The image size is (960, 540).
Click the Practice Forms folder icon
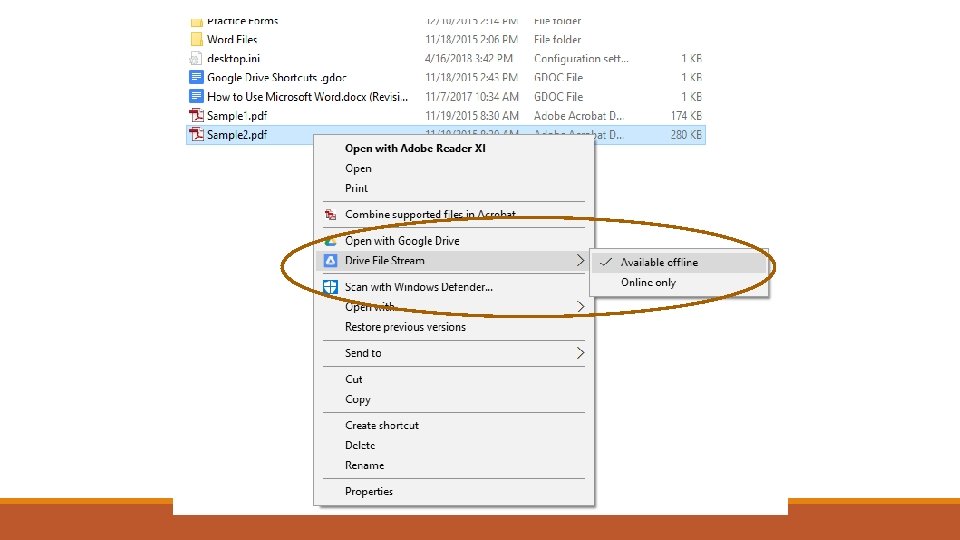(197, 21)
